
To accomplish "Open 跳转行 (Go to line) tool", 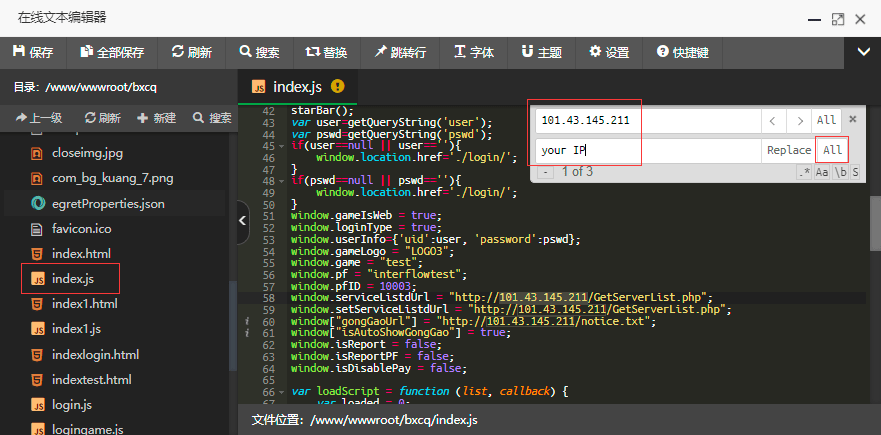I will (x=400, y=52).
